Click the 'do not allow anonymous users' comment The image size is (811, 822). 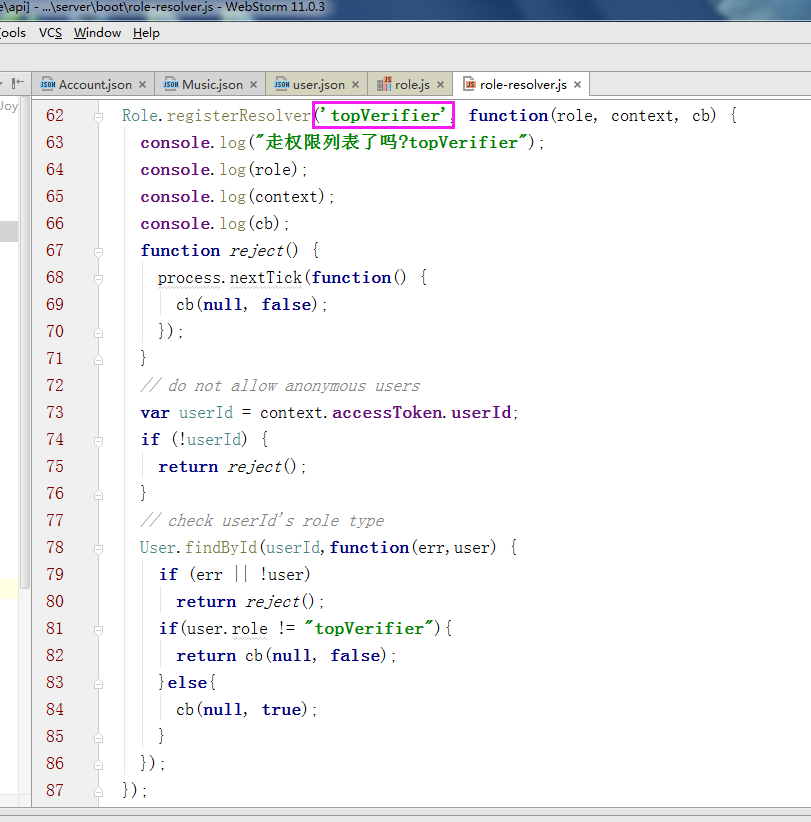(x=280, y=386)
